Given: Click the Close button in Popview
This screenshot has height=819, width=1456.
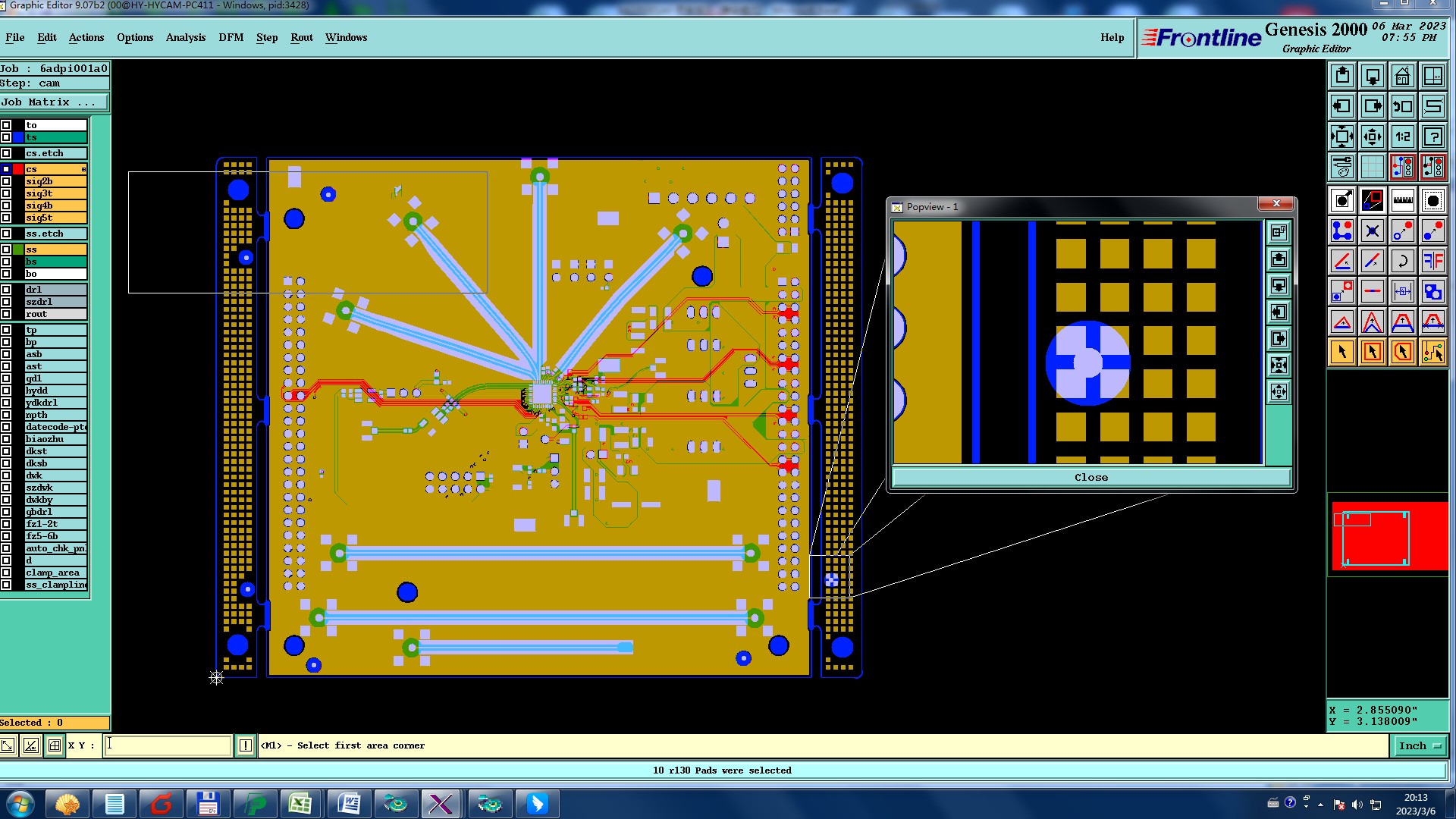Looking at the screenshot, I should [1090, 478].
